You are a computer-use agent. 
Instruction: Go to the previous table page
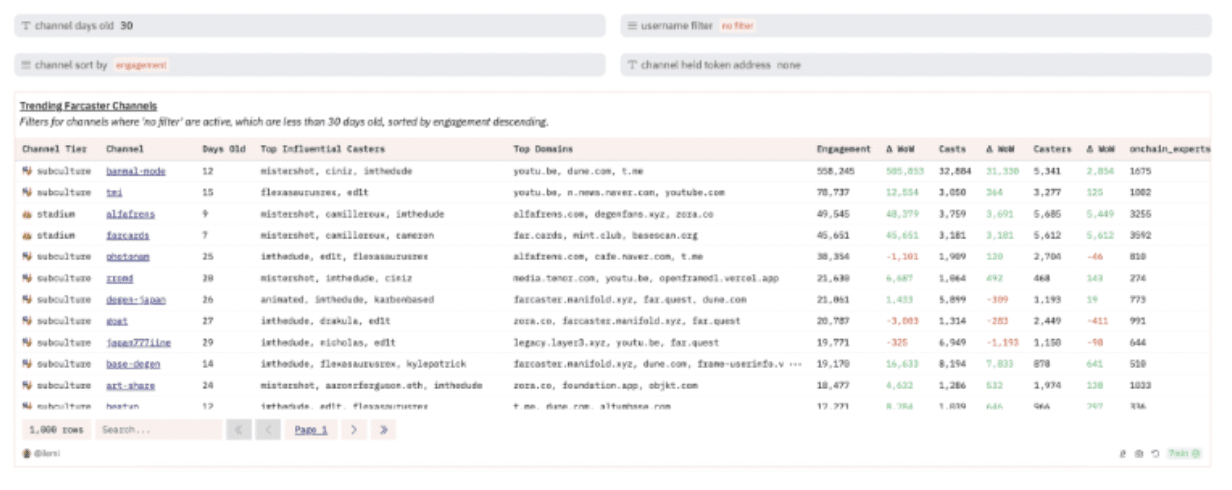(x=268, y=430)
